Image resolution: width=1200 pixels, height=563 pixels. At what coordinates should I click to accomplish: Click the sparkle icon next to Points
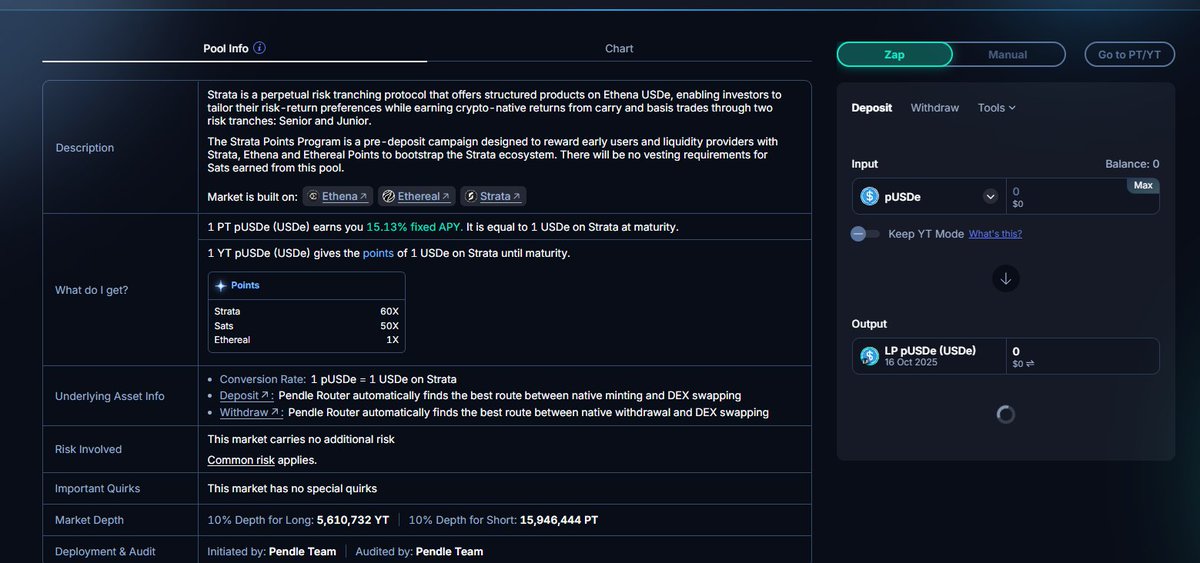[221, 285]
